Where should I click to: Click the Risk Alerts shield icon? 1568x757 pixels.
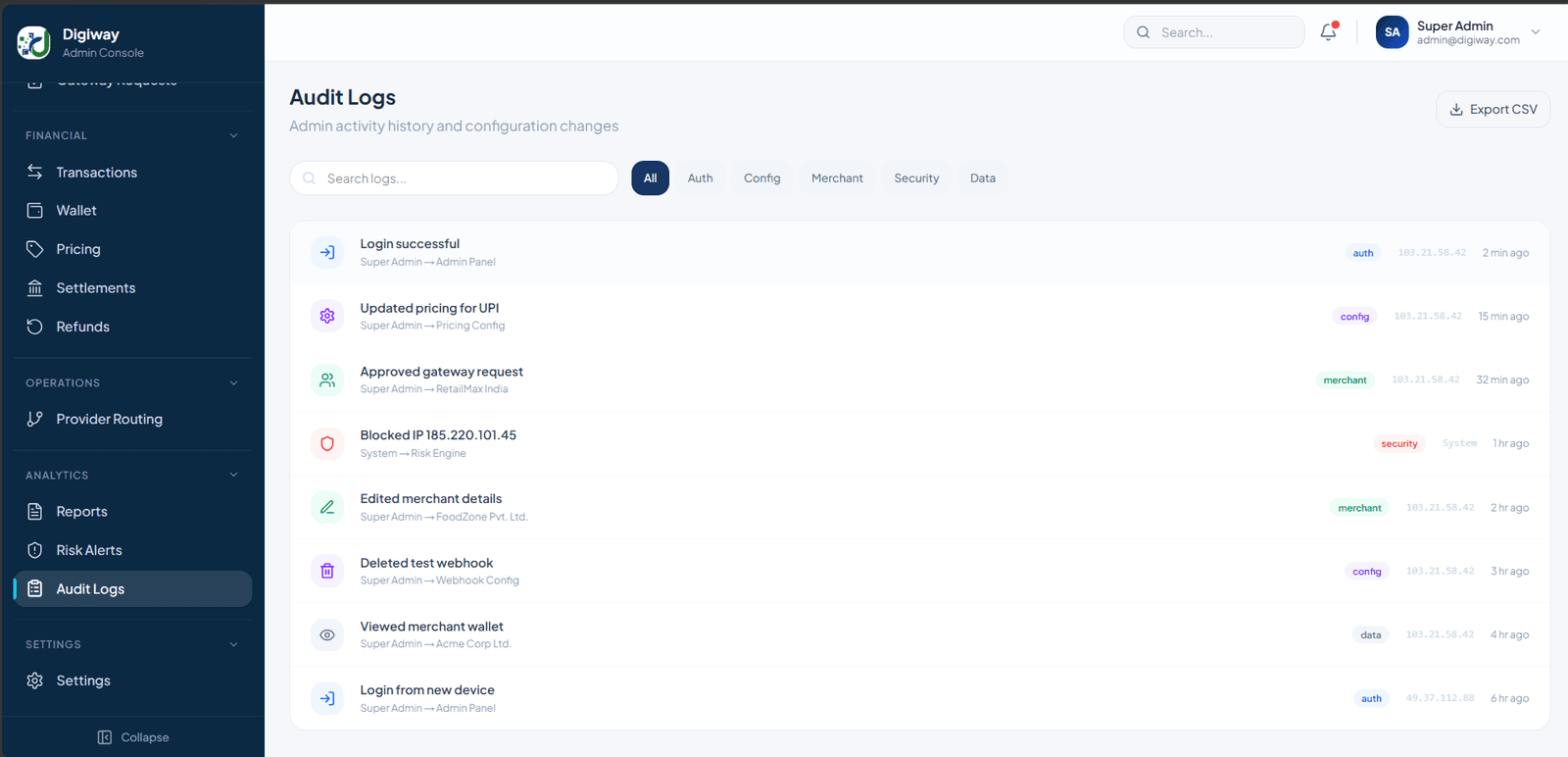pos(35,550)
